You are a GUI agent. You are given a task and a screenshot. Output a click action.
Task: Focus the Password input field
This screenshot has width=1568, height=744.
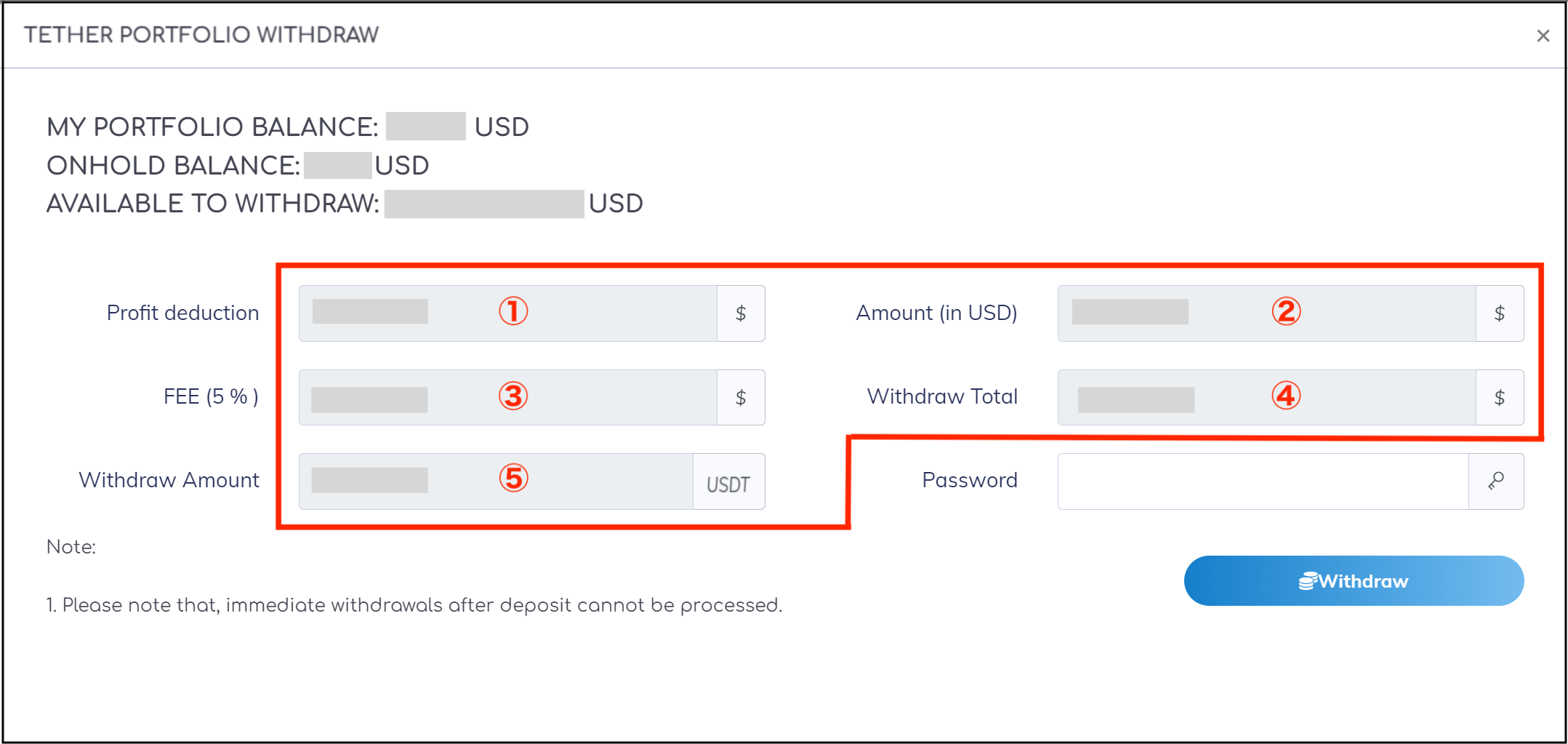coord(1263,481)
